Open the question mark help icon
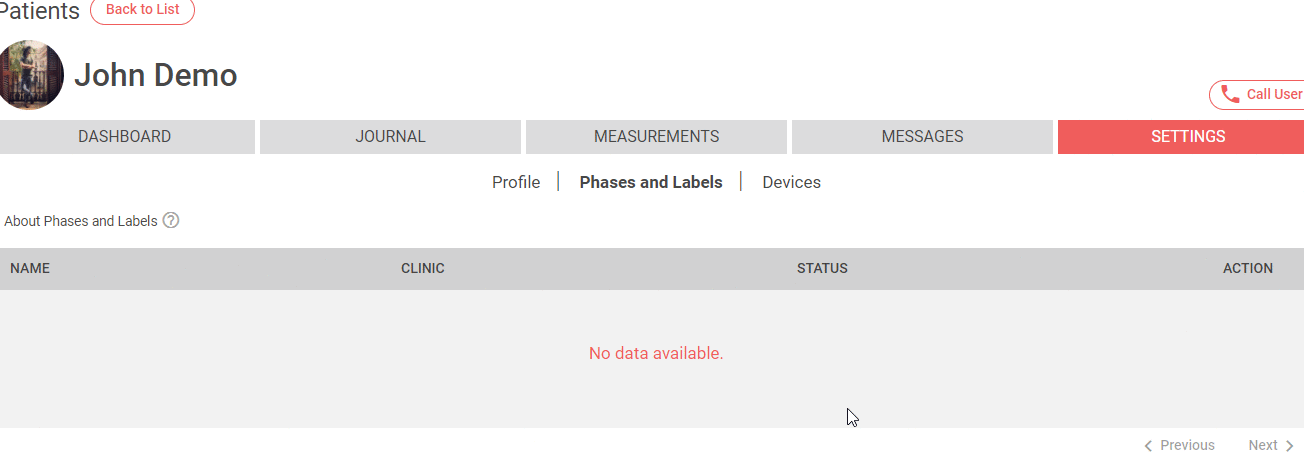 click(171, 220)
